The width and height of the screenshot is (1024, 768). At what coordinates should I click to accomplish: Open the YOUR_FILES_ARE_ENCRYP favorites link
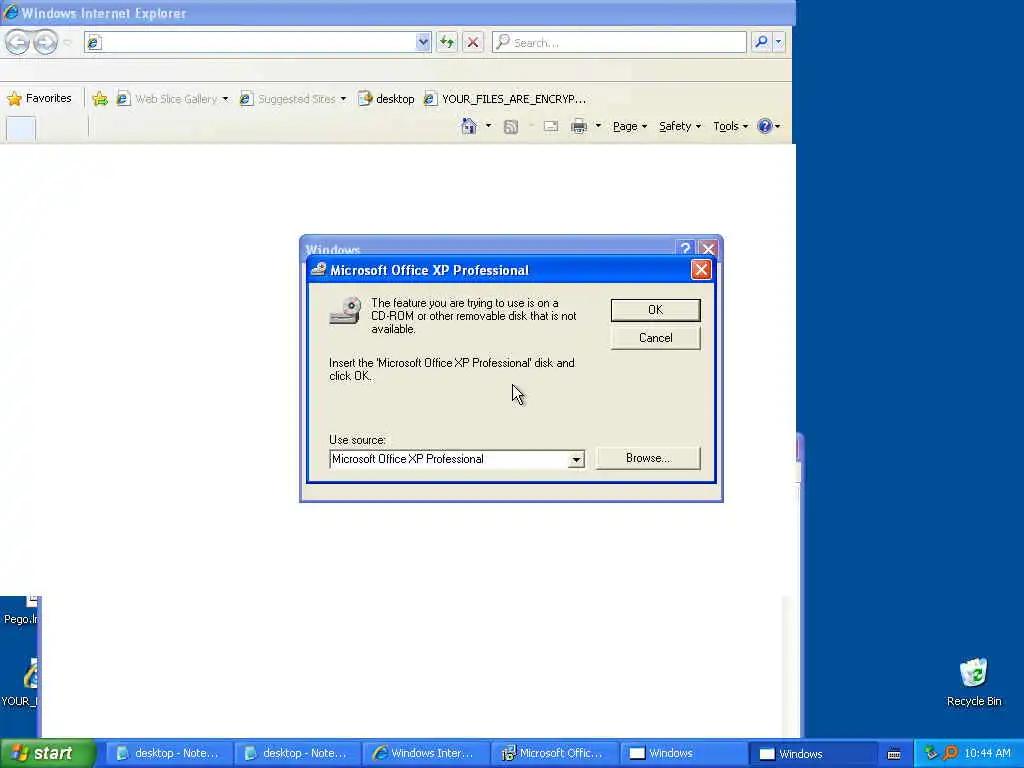[505, 99]
